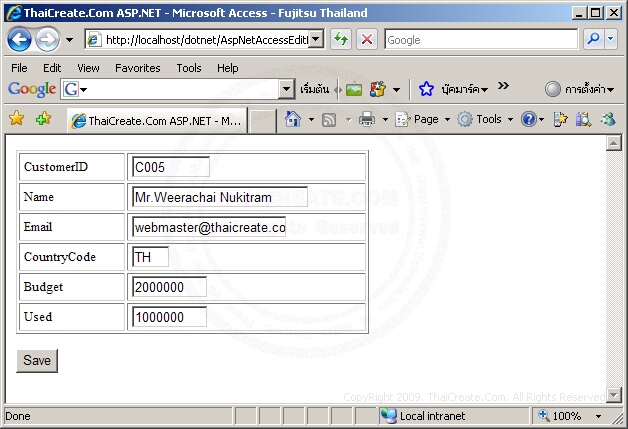Click the blue Help question mark icon
628x429 pixels.
[x=529, y=119]
